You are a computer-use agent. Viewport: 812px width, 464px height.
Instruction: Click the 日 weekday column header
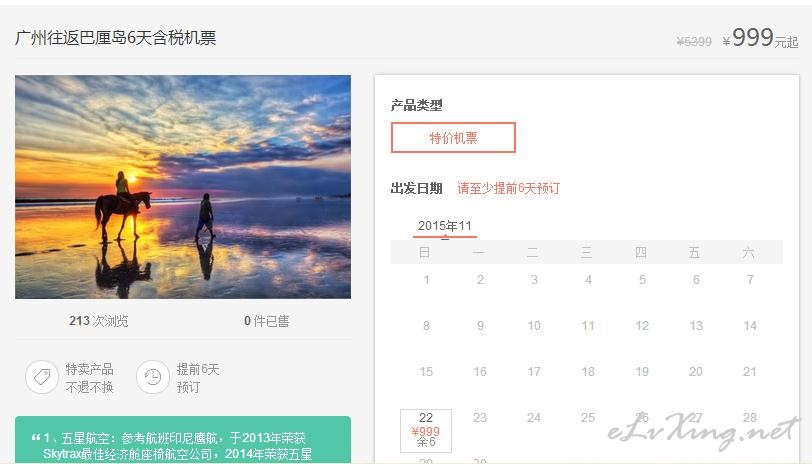tap(425, 252)
